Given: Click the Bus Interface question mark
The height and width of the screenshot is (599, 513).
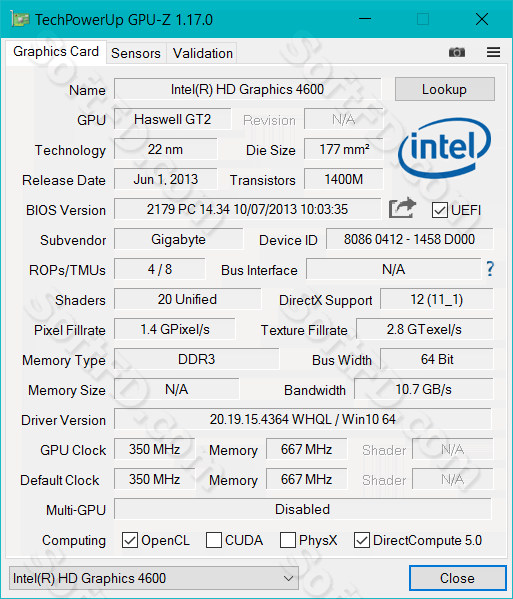Looking at the screenshot, I should [x=490, y=269].
